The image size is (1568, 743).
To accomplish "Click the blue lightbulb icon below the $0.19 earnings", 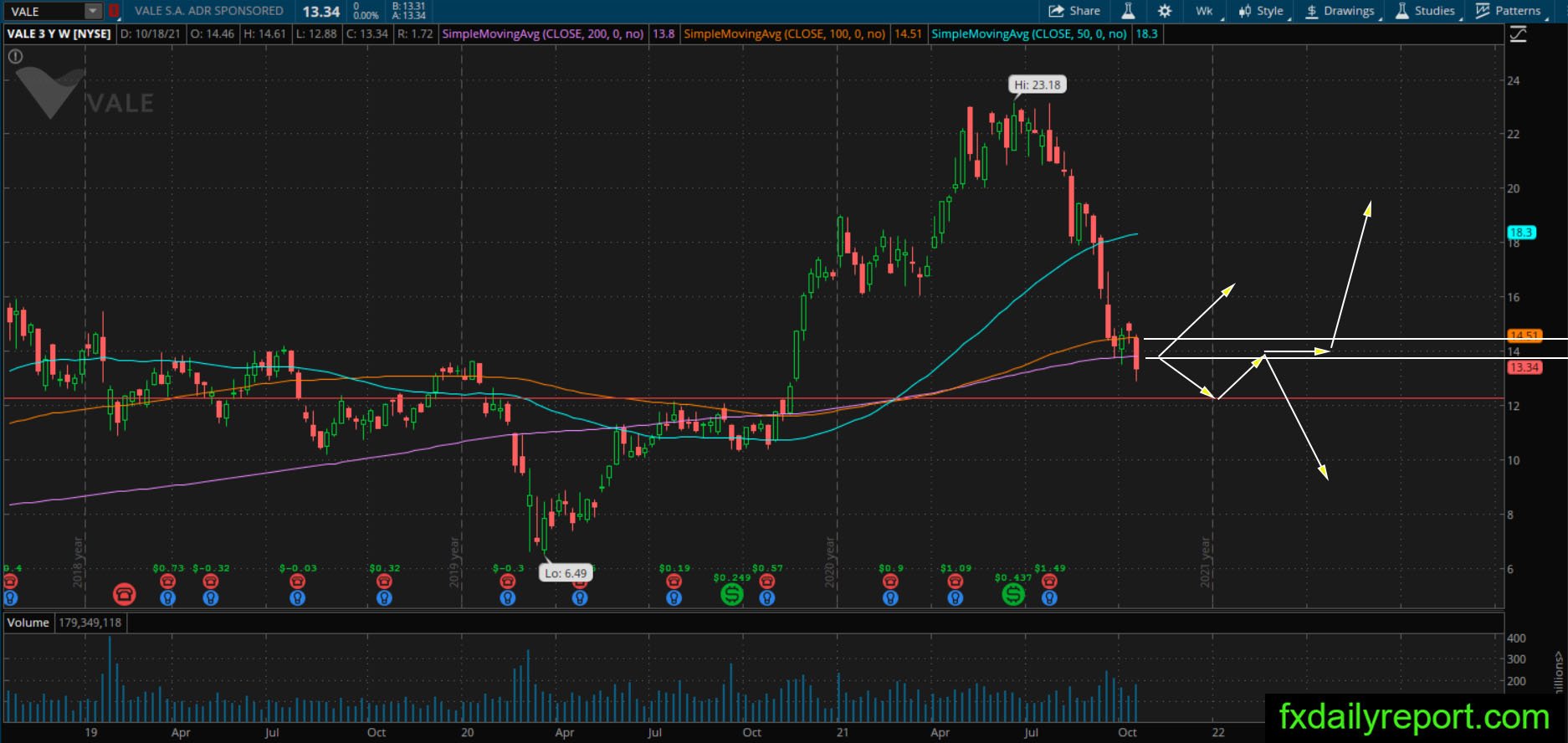I will [674, 598].
